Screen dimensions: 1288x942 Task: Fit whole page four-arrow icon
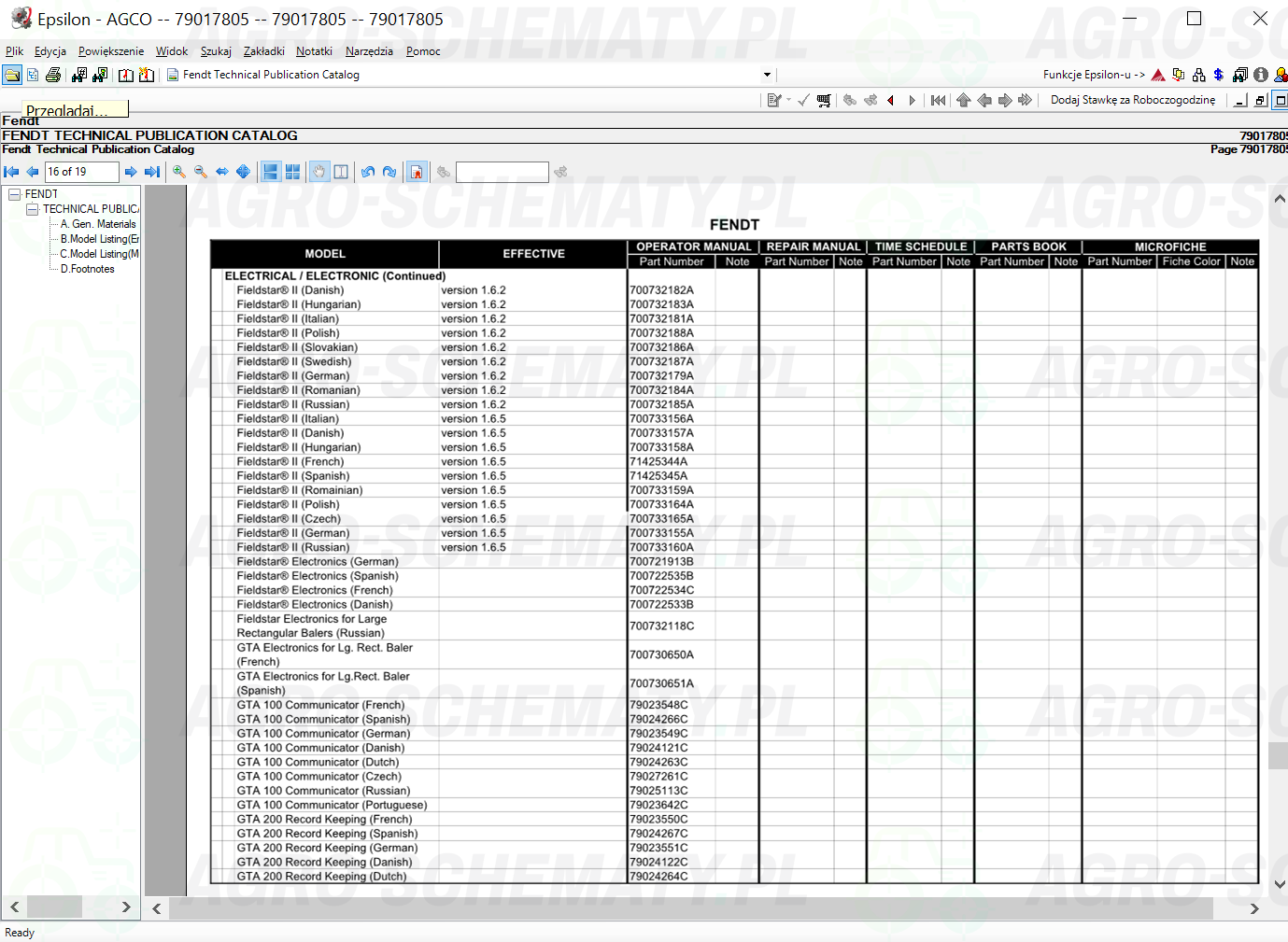tap(243, 172)
